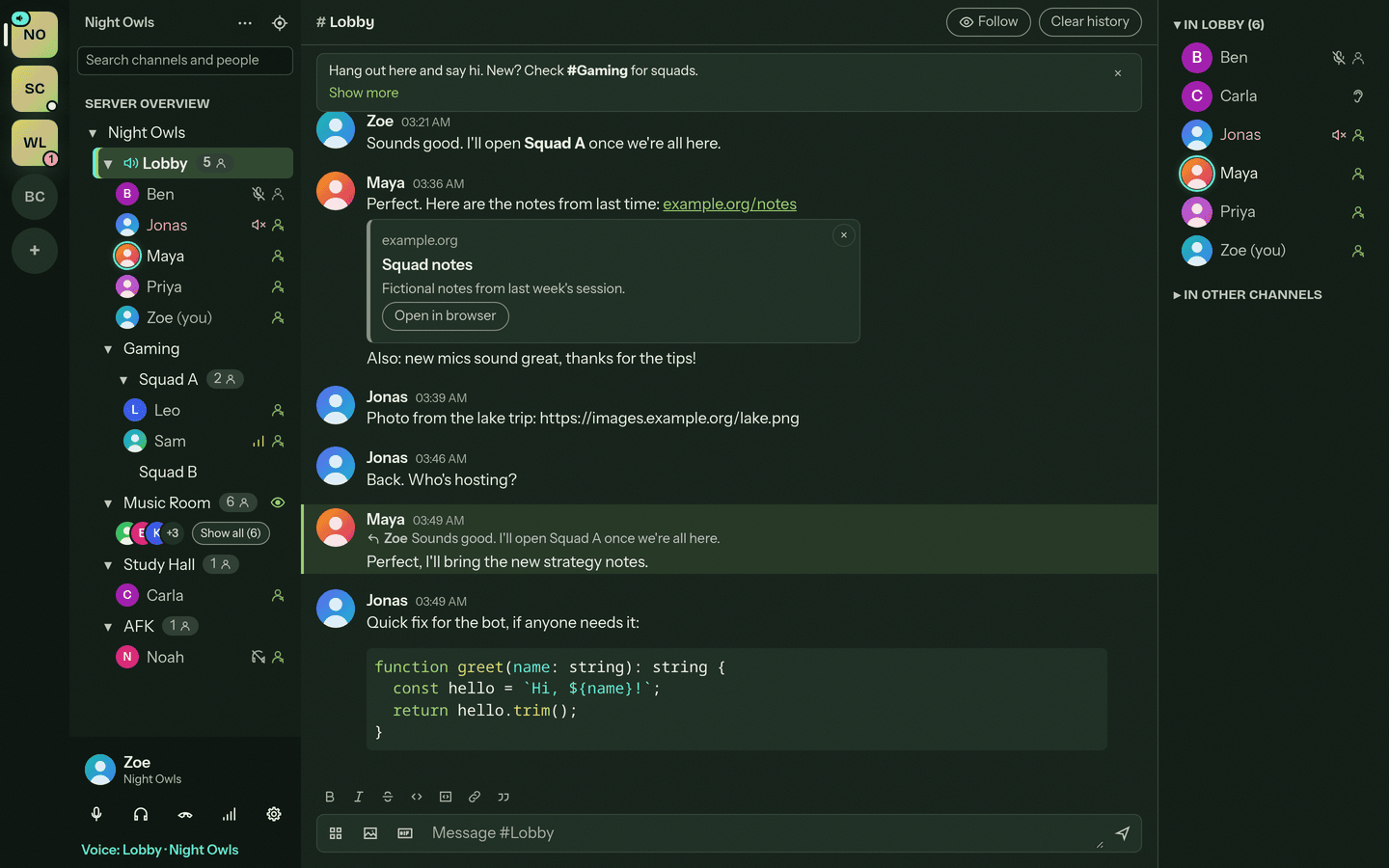Mute your microphone
The height and width of the screenshot is (868, 1389).
click(x=96, y=815)
